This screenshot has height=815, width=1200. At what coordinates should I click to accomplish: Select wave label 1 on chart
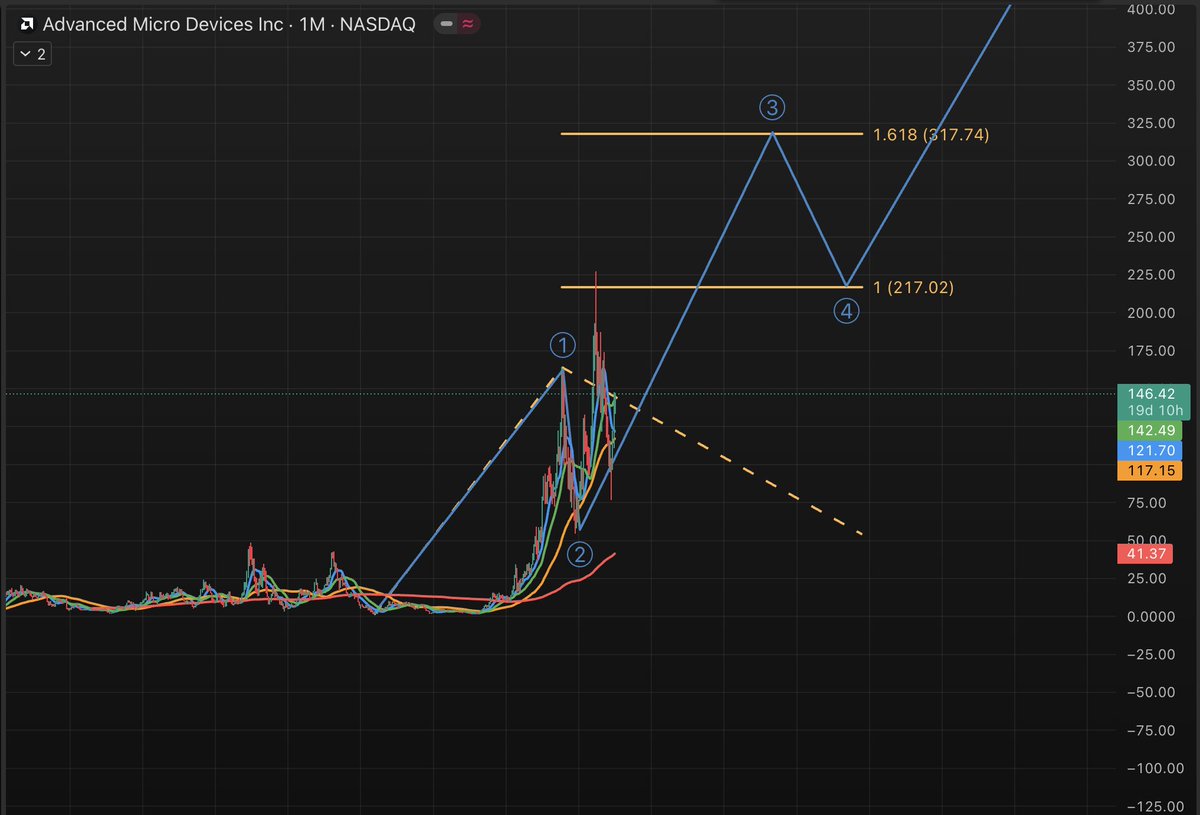(x=563, y=346)
